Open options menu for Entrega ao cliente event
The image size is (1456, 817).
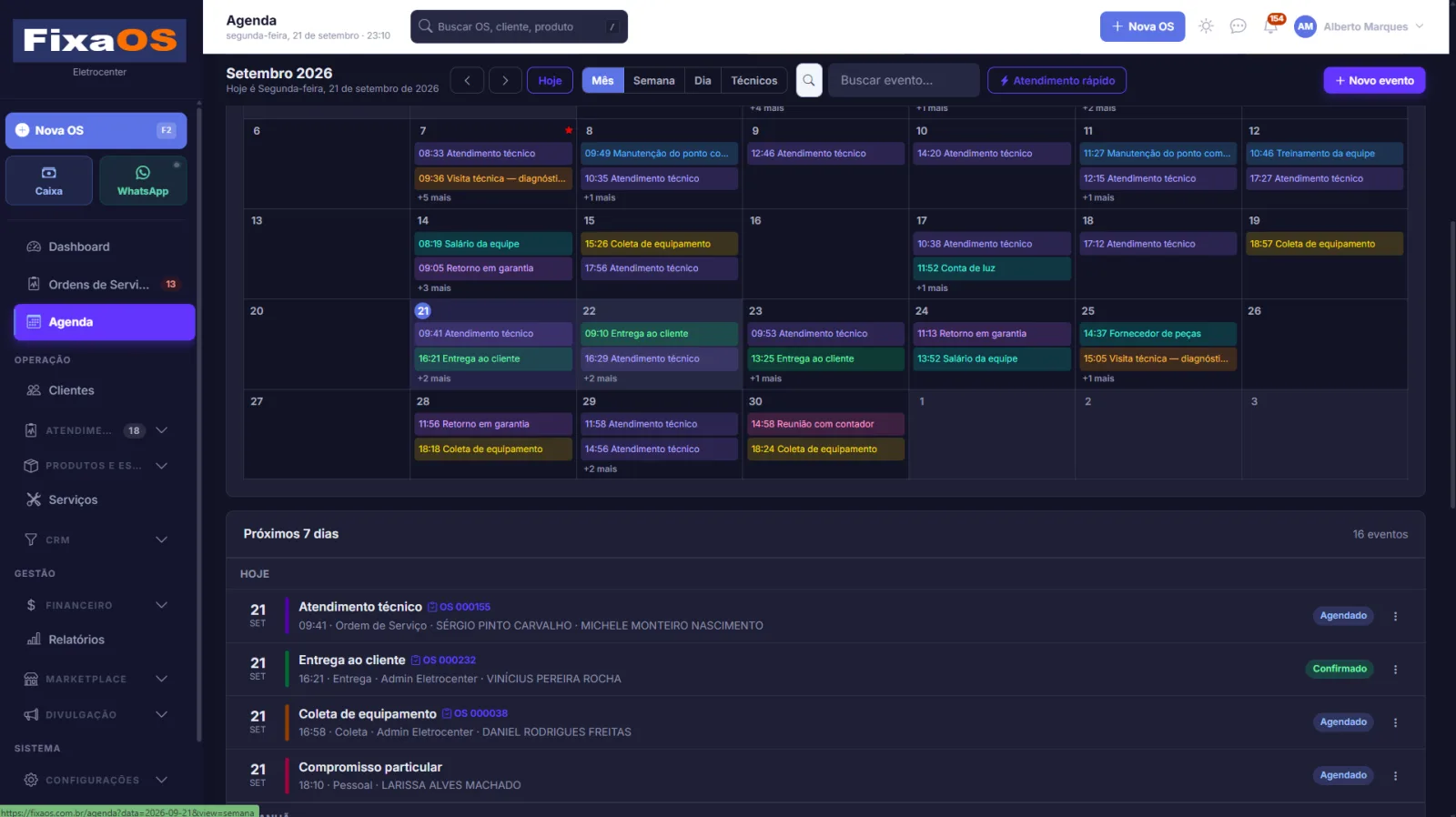[1395, 670]
